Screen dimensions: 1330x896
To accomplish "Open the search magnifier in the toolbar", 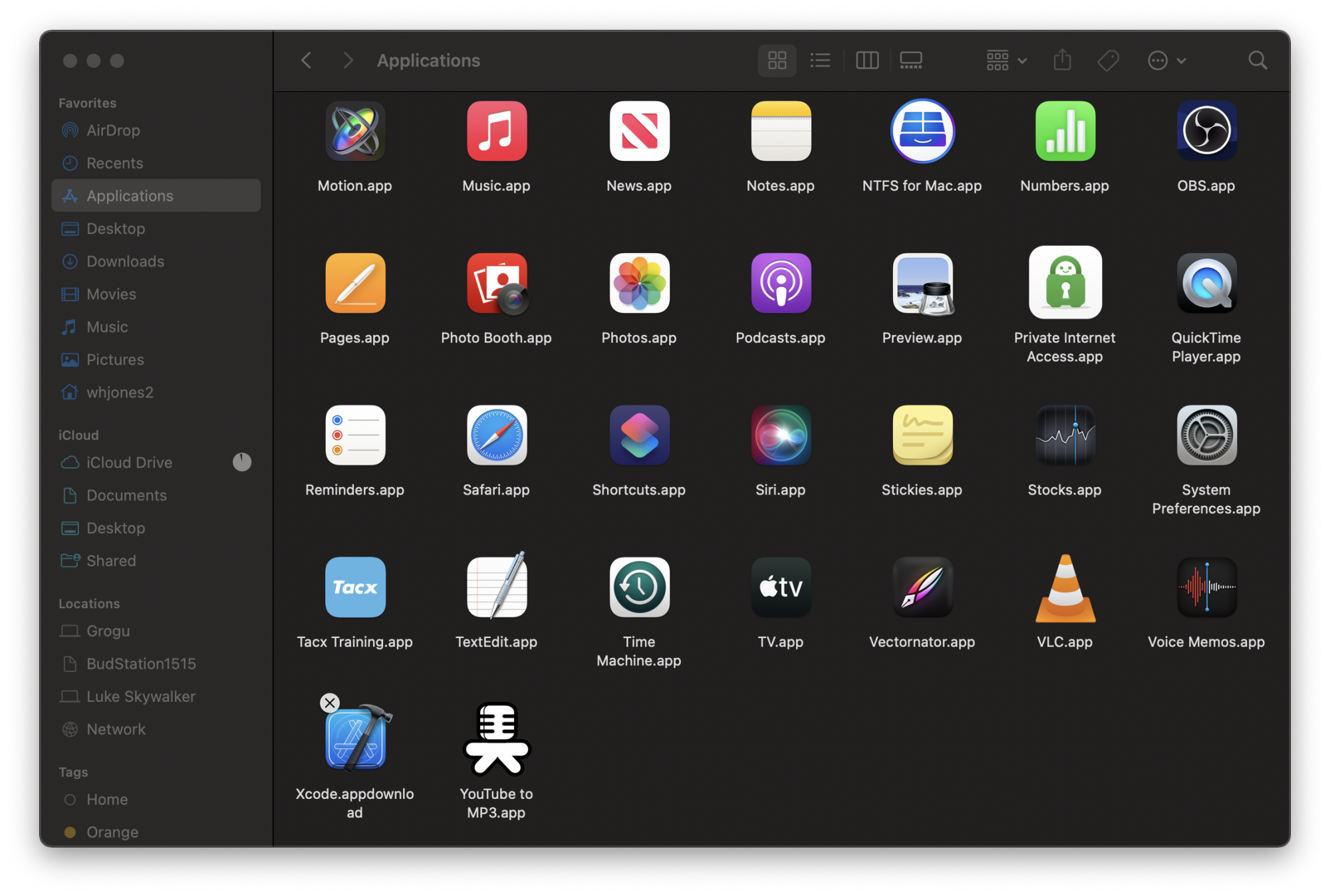I will tap(1257, 60).
